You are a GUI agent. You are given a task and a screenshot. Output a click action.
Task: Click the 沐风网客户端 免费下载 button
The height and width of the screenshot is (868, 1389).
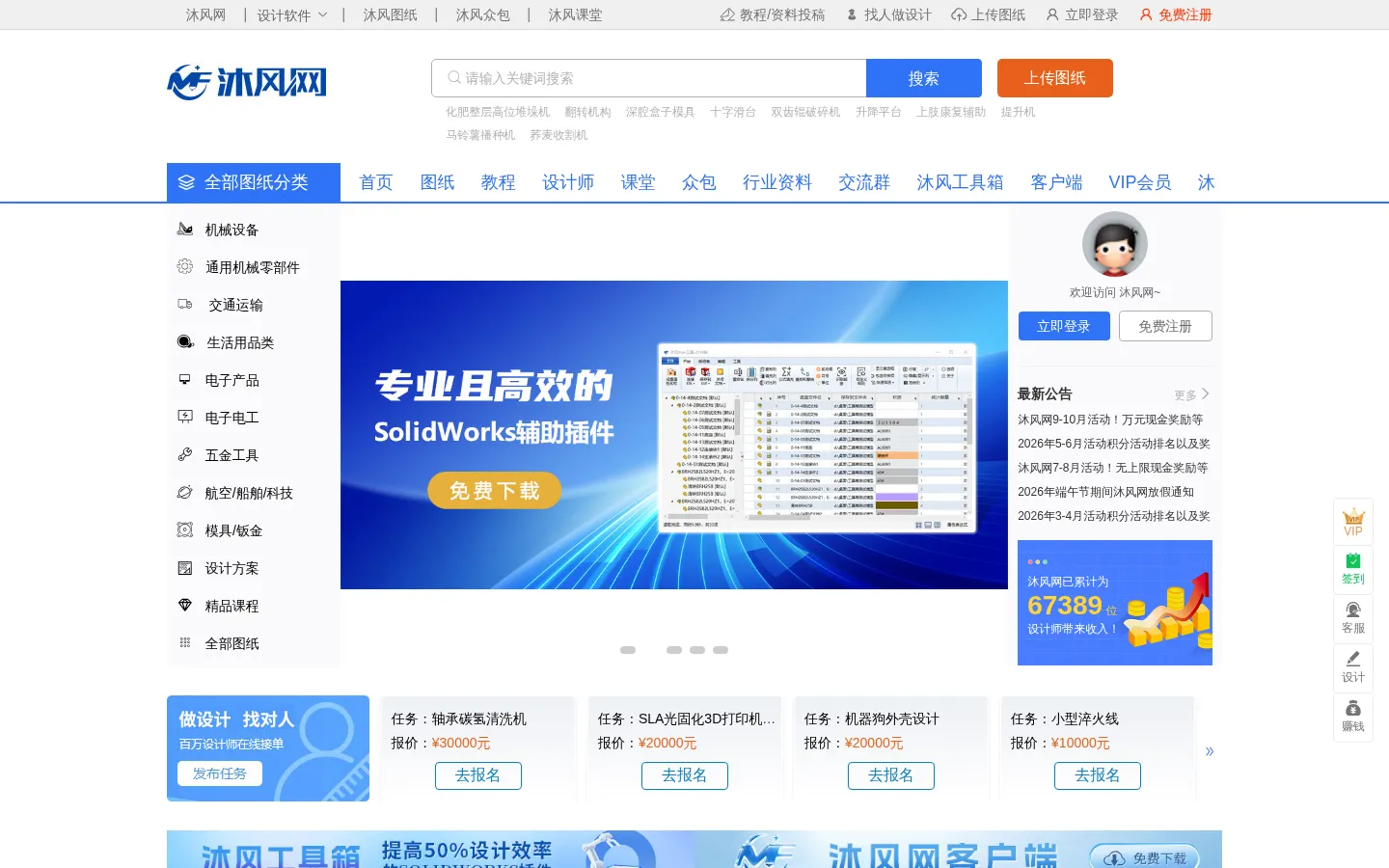(1145, 857)
